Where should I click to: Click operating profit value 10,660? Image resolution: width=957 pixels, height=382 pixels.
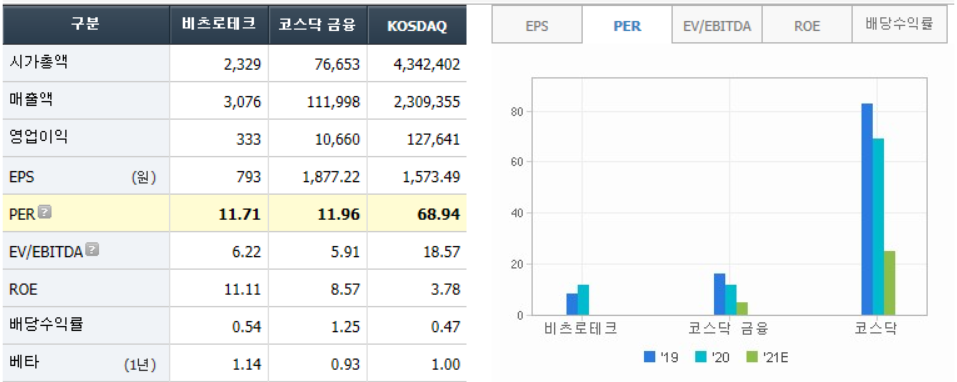tap(338, 140)
